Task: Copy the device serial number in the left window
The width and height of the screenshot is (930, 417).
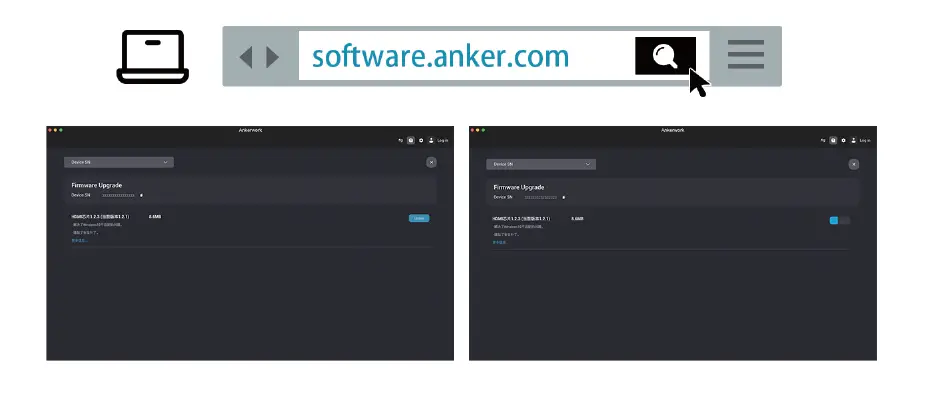Action: coord(141,195)
